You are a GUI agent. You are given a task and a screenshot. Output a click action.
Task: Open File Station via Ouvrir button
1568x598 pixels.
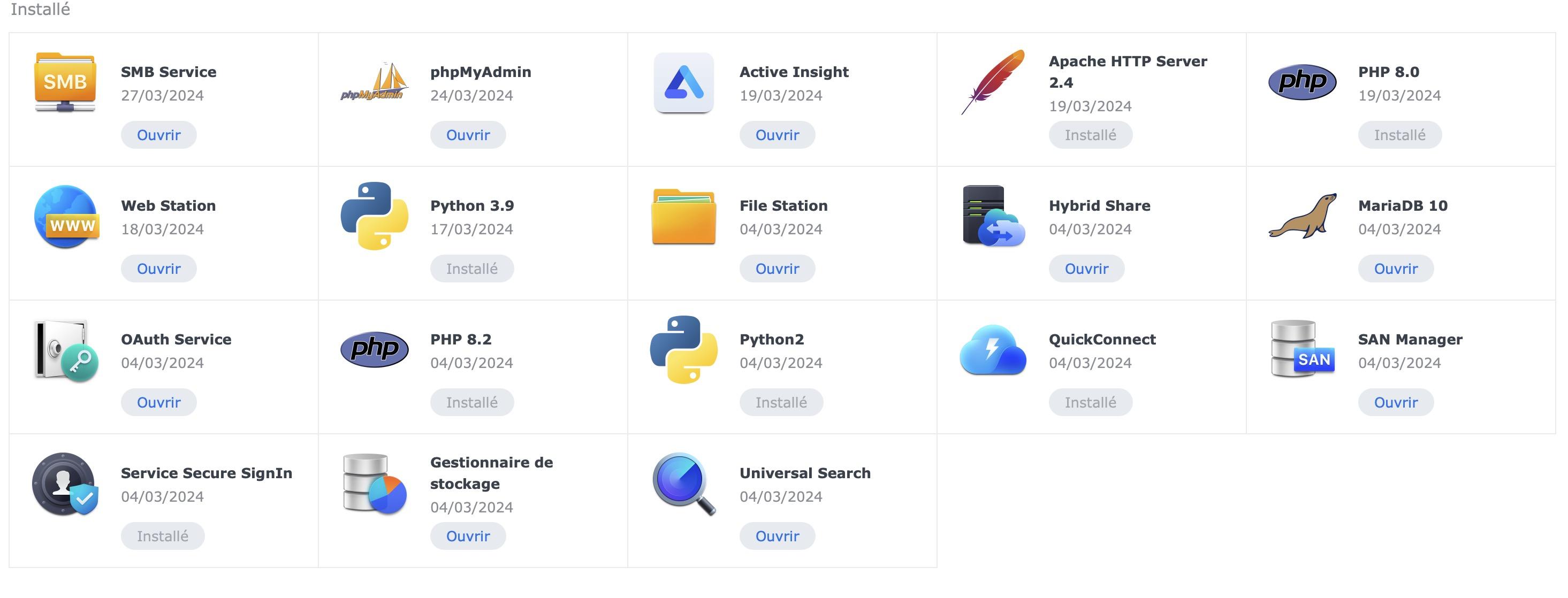777,269
